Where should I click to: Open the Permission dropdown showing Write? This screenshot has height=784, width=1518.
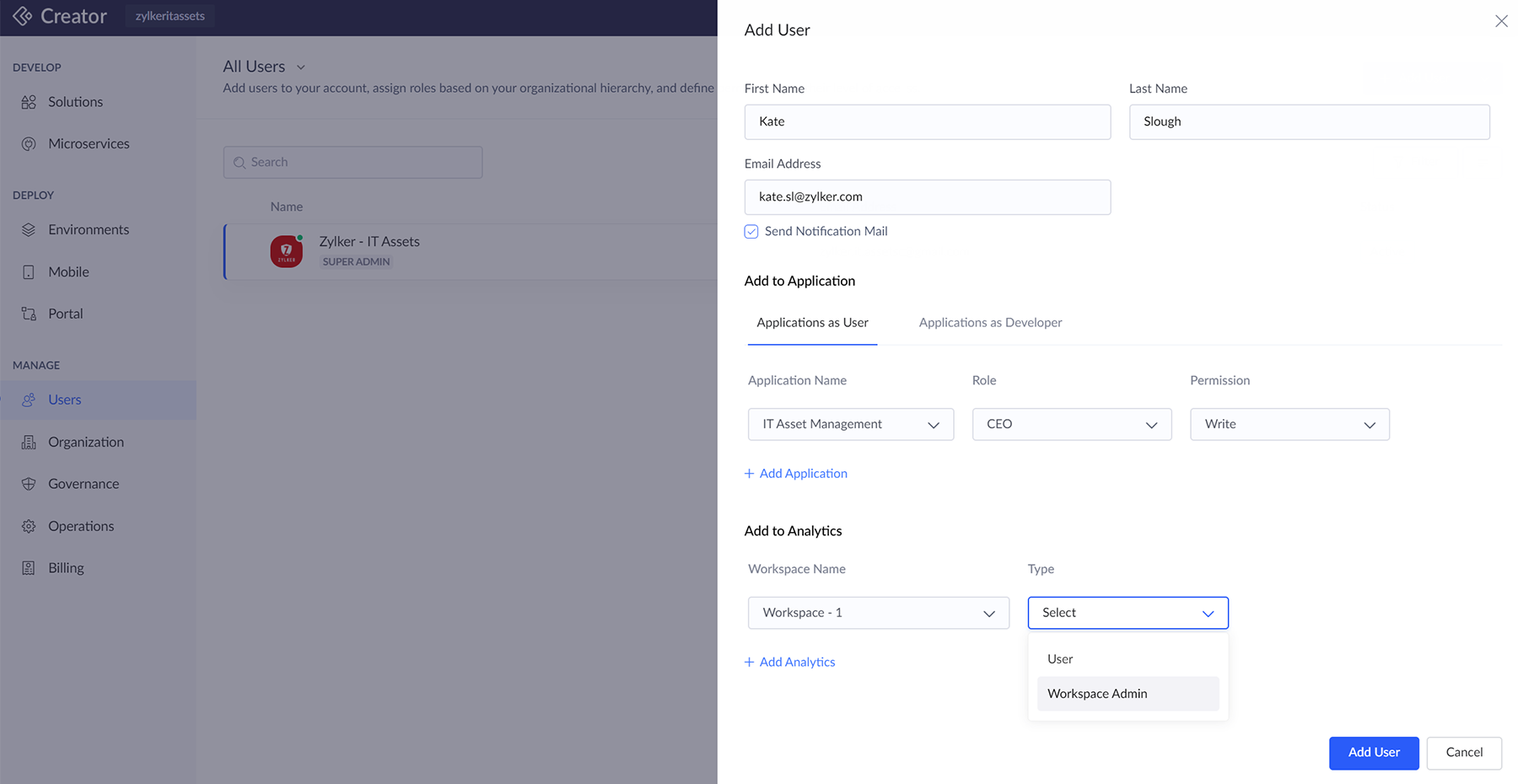pyautogui.click(x=1289, y=424)
